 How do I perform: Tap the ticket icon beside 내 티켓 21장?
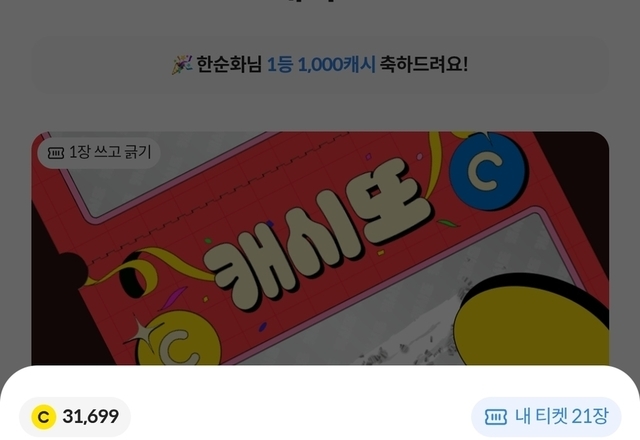tap(496, 417)
